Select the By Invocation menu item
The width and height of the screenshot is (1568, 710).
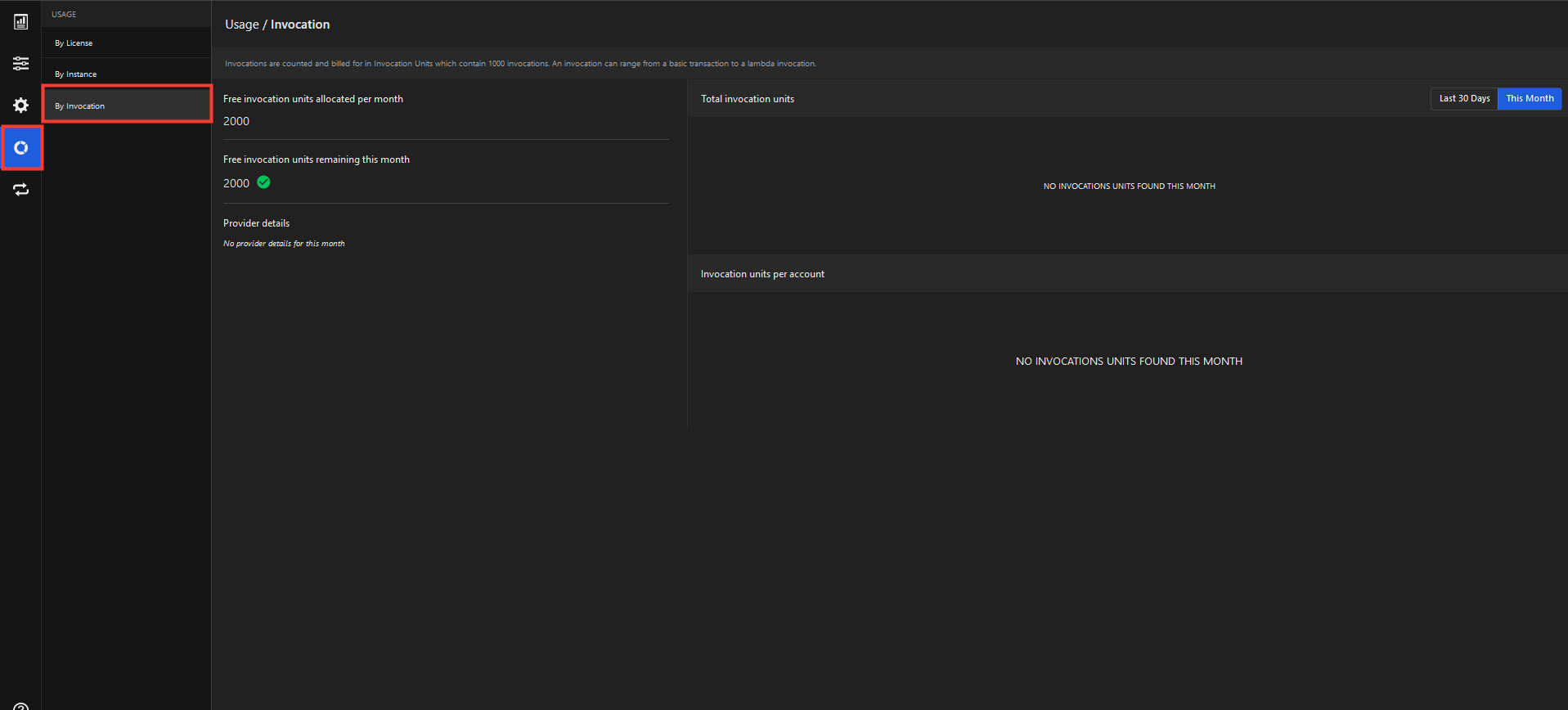(127, 106)
